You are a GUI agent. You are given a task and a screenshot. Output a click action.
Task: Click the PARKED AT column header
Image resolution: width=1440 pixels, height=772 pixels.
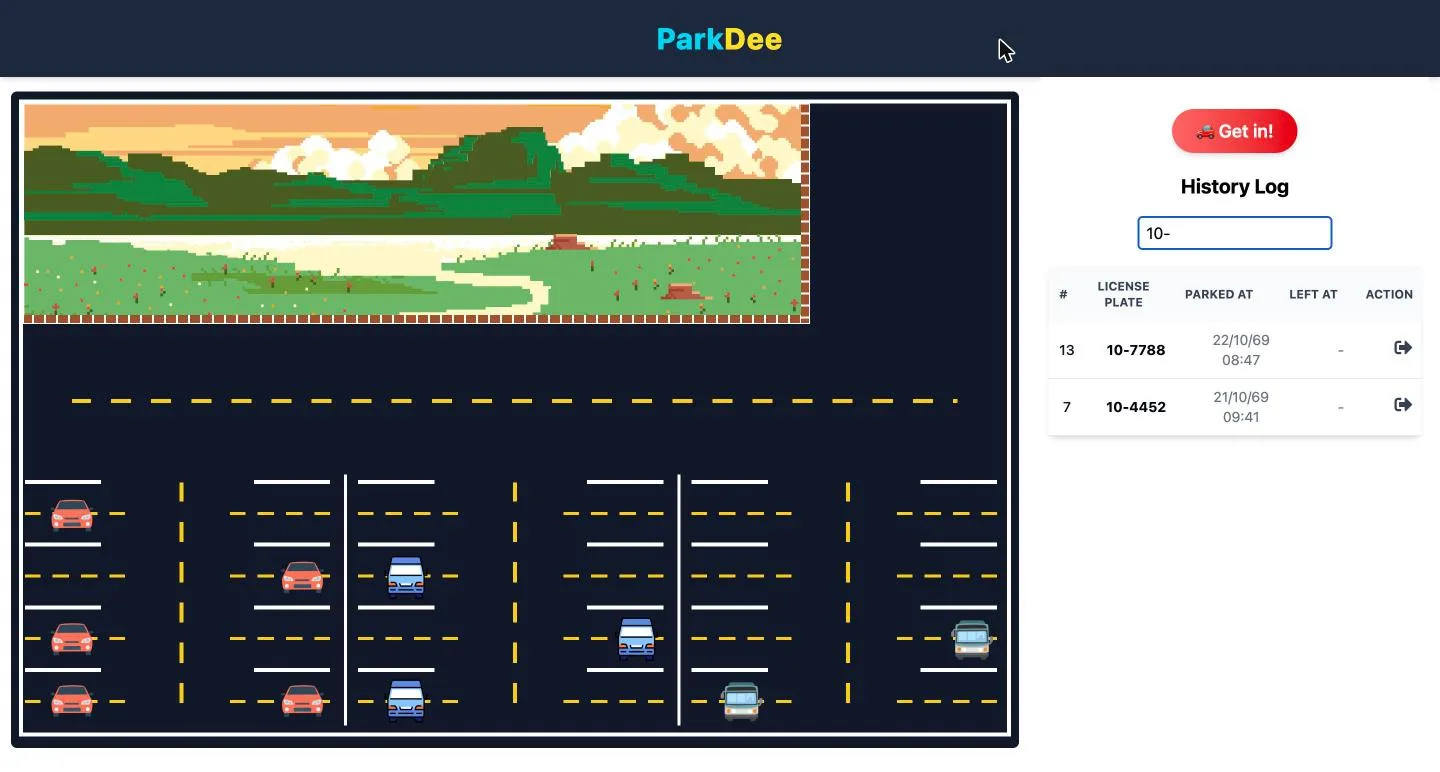click(1218, 294)
